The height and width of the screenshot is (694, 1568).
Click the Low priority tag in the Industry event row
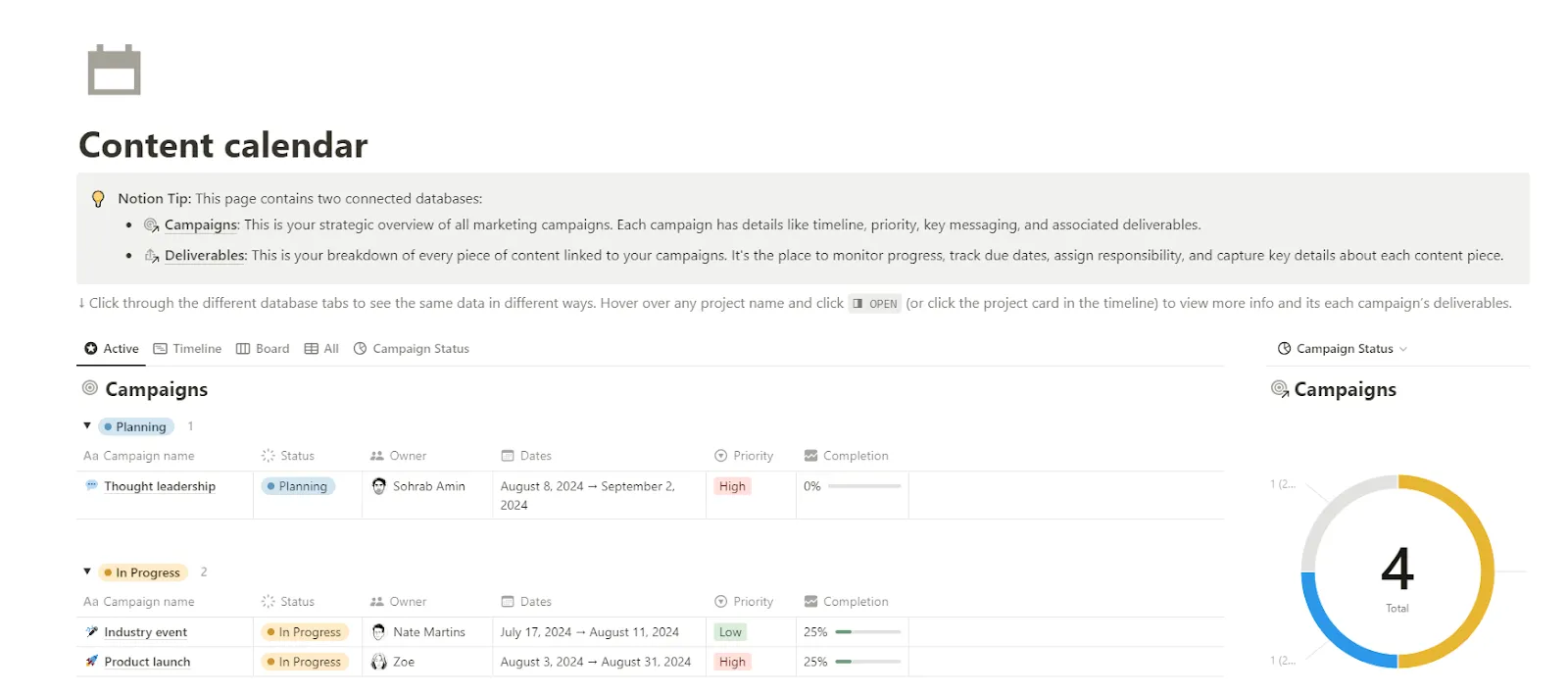point(730,632)
